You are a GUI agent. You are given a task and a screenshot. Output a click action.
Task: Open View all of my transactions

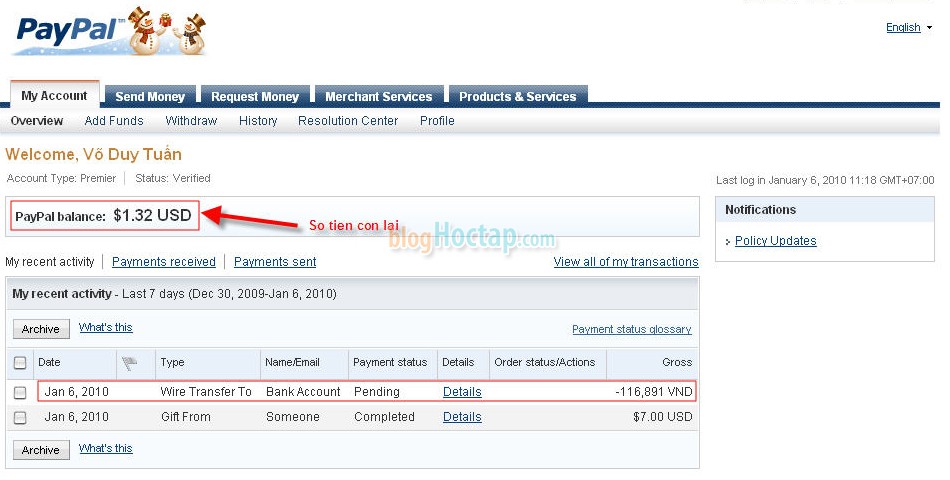[626, 262]
